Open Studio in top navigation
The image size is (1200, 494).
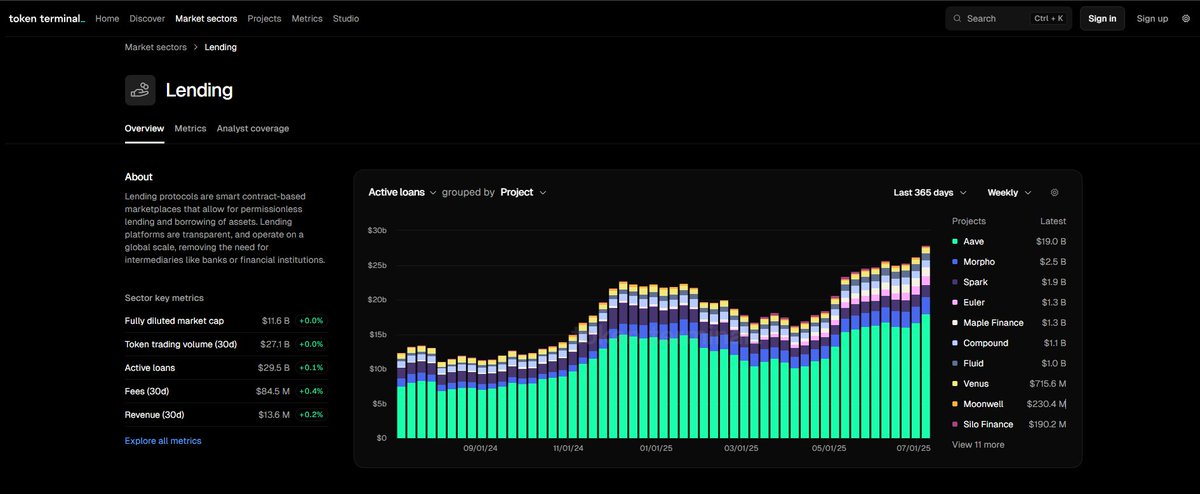coord(346,18)
